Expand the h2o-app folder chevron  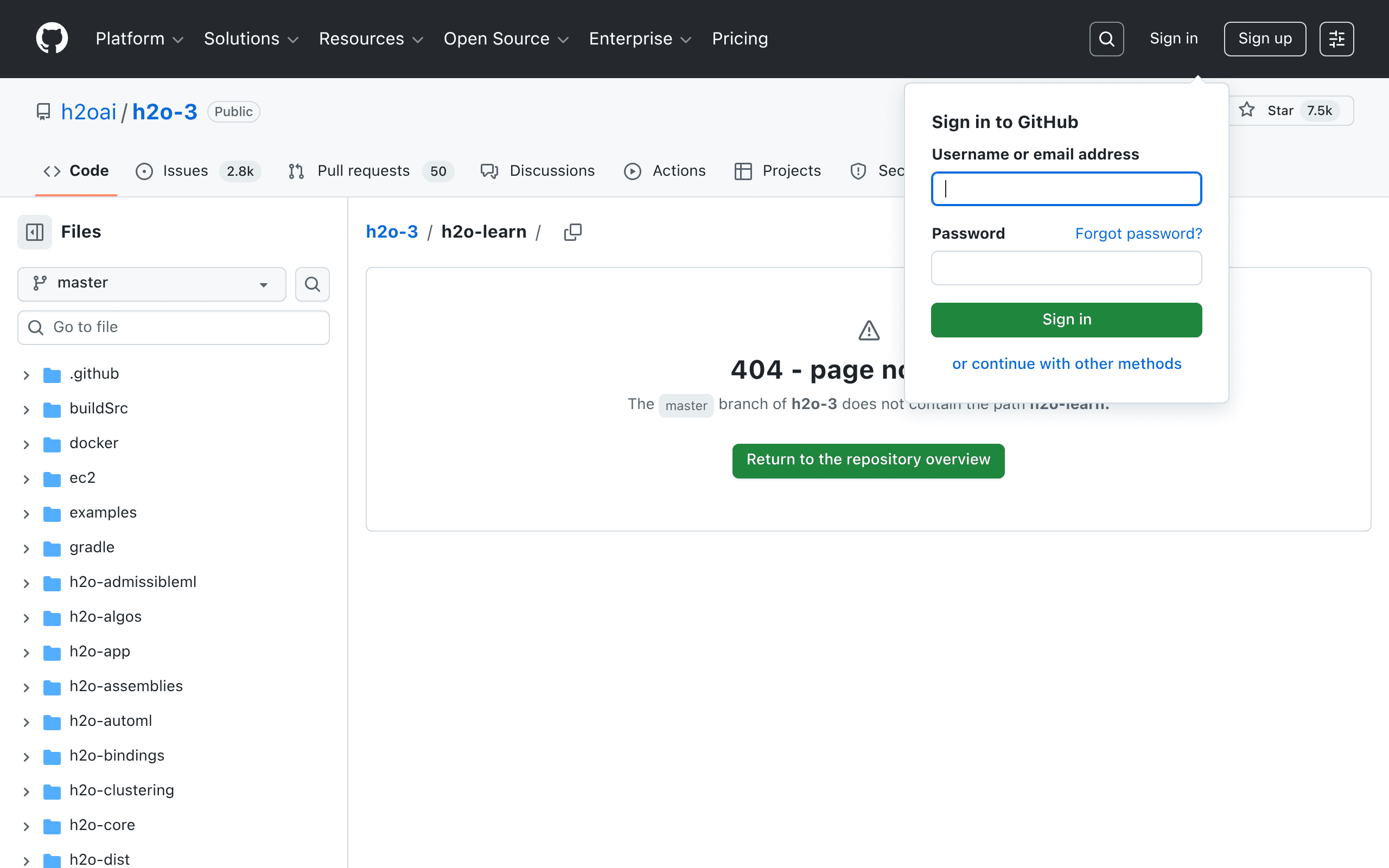[x=27, y=653]
